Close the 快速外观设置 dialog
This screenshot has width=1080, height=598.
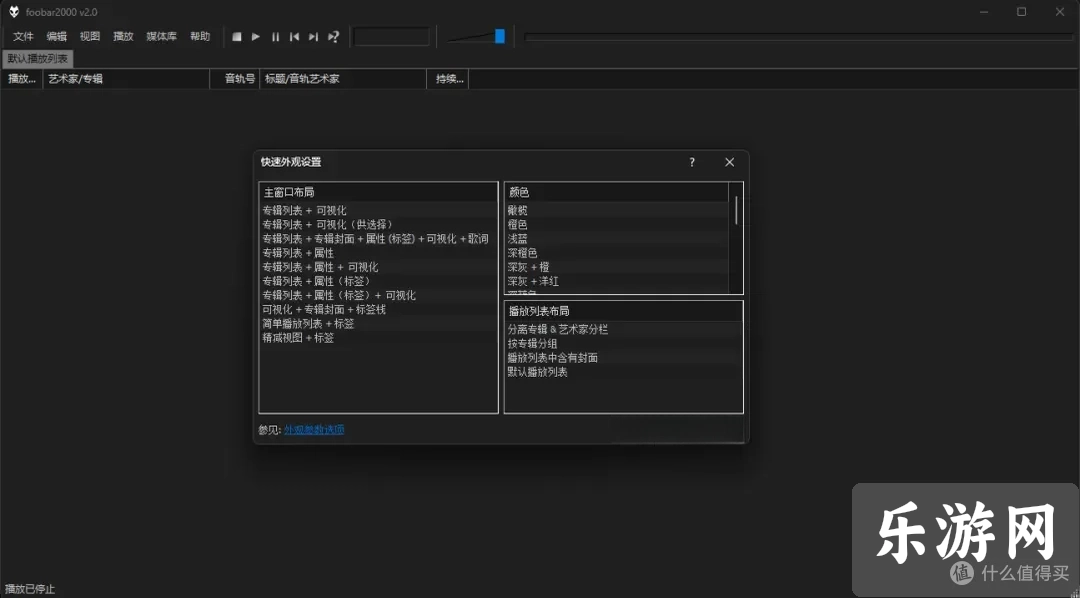click(729, 163)
